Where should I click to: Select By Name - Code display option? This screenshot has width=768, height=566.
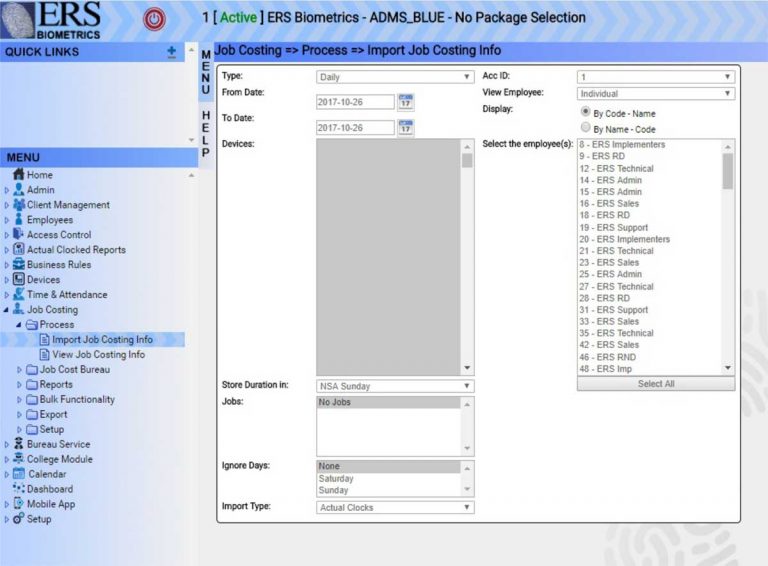(x=585, y=128)
